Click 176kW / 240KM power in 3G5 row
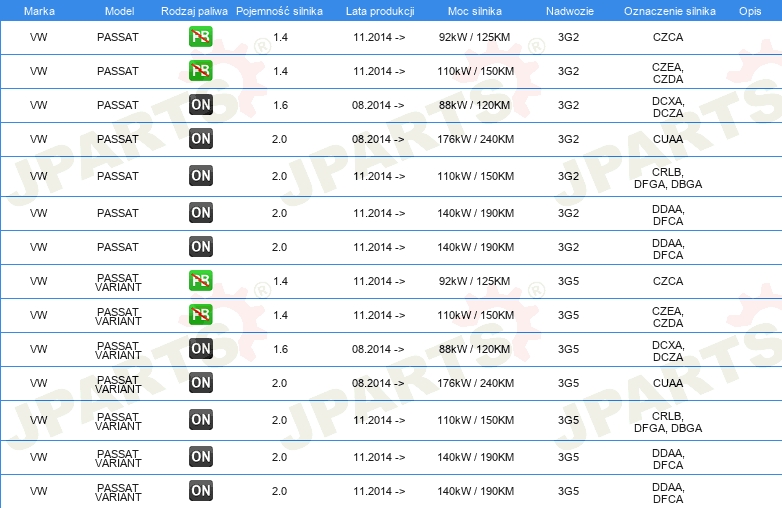 click(x=475, y=383)
